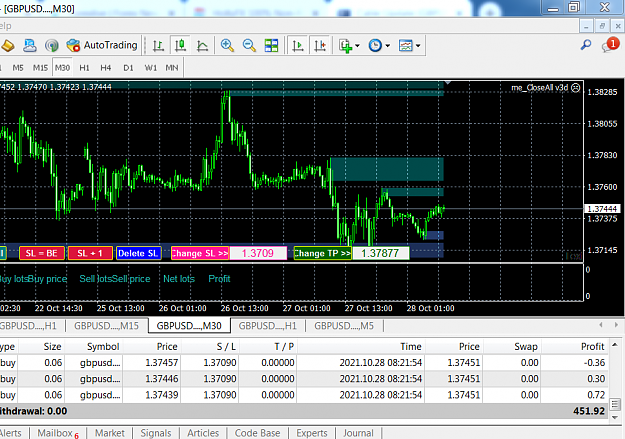Edit the stop loss value 1.3709
This screenshot has height=439, width=625.
tap(258, 253)
